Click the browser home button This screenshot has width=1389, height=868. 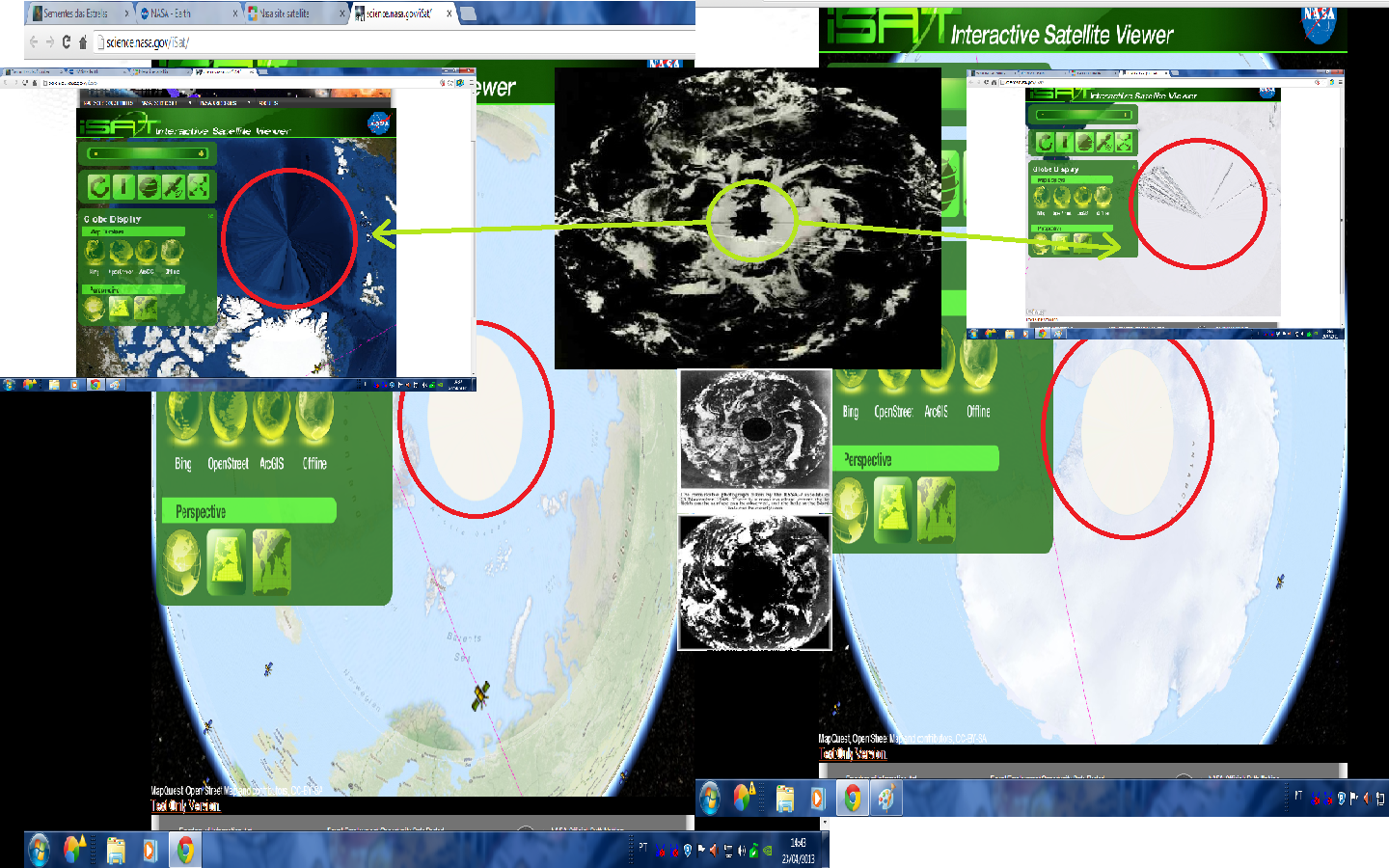(83, 42)
